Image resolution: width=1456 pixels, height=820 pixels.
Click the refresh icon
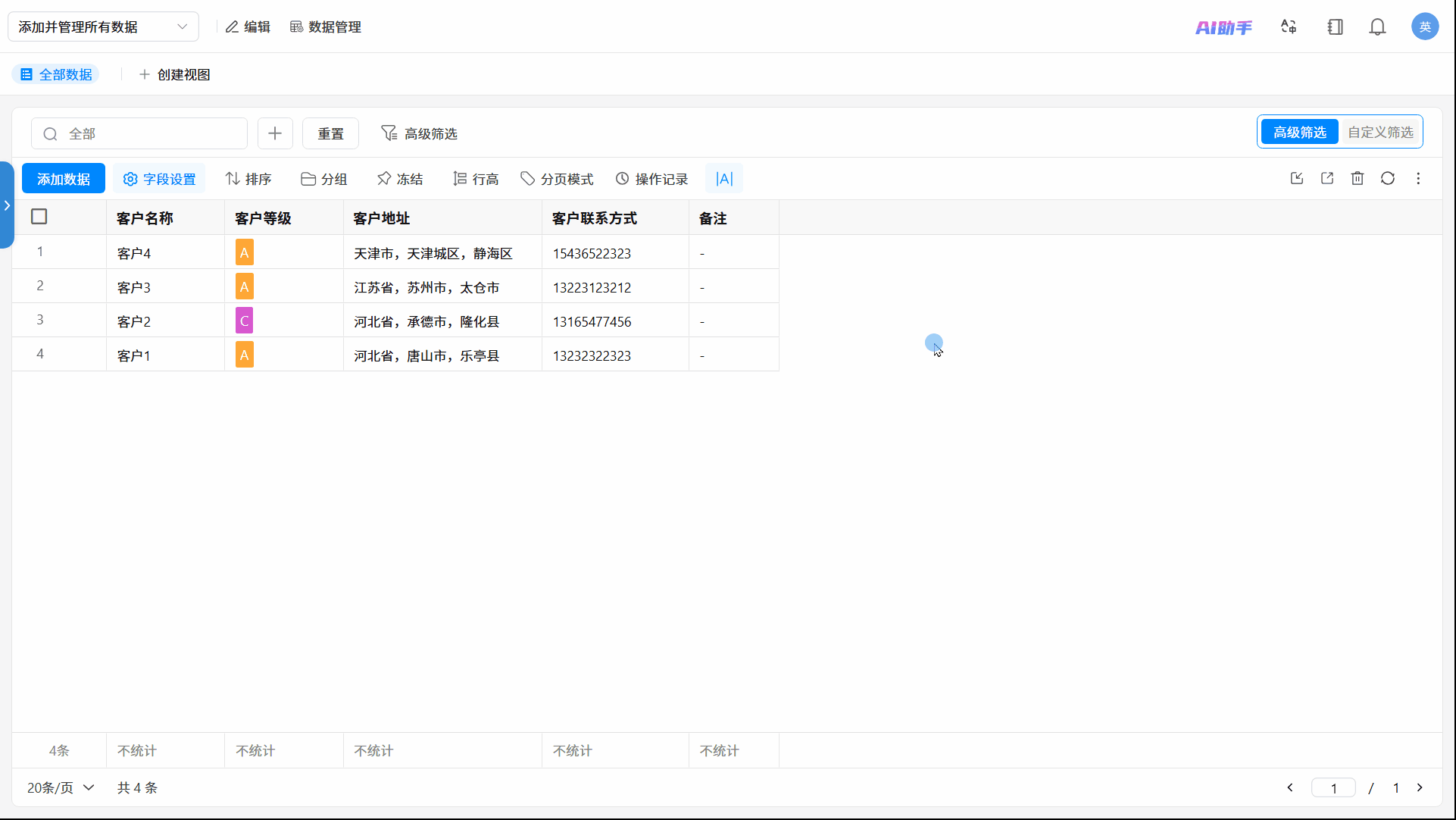tap(1388, 178)
